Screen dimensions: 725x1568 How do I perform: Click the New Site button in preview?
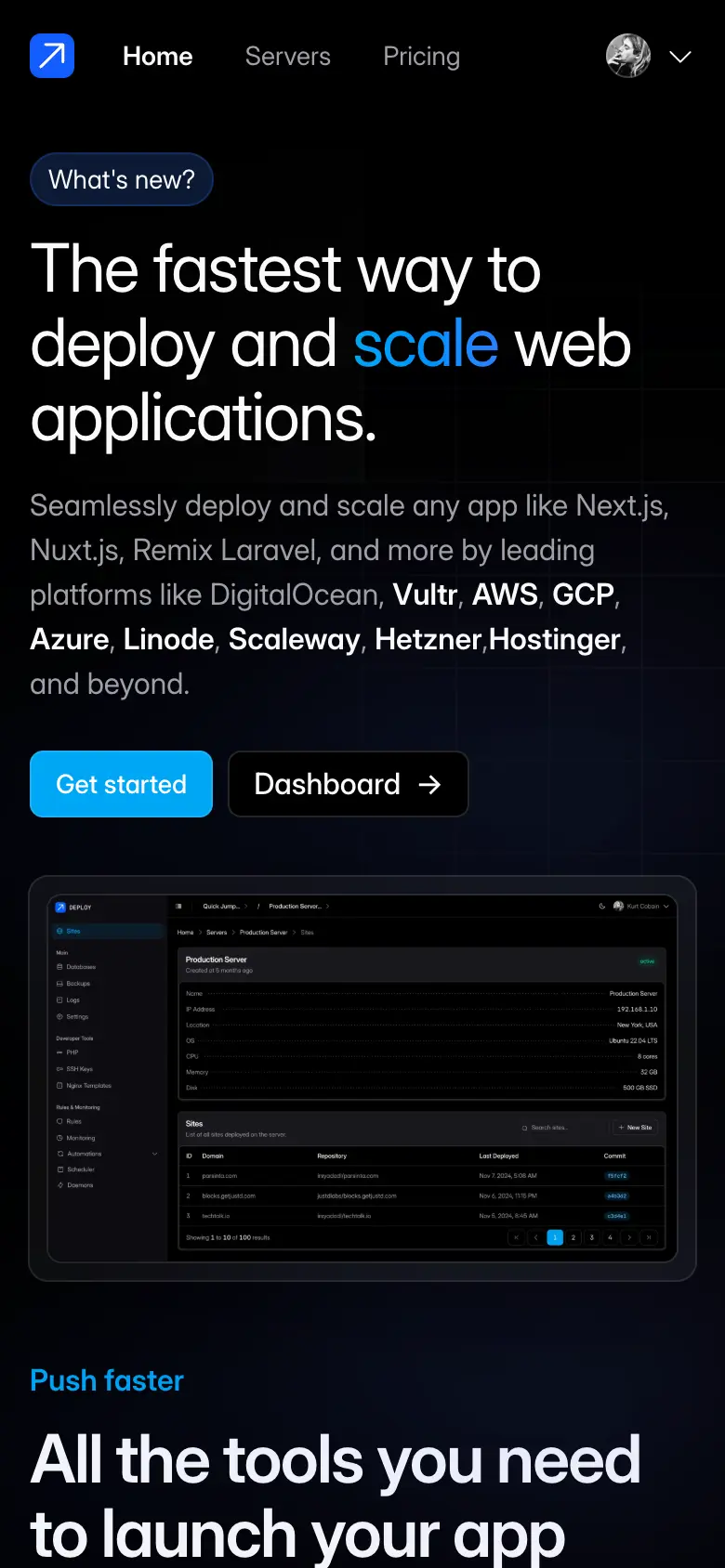635,1128
